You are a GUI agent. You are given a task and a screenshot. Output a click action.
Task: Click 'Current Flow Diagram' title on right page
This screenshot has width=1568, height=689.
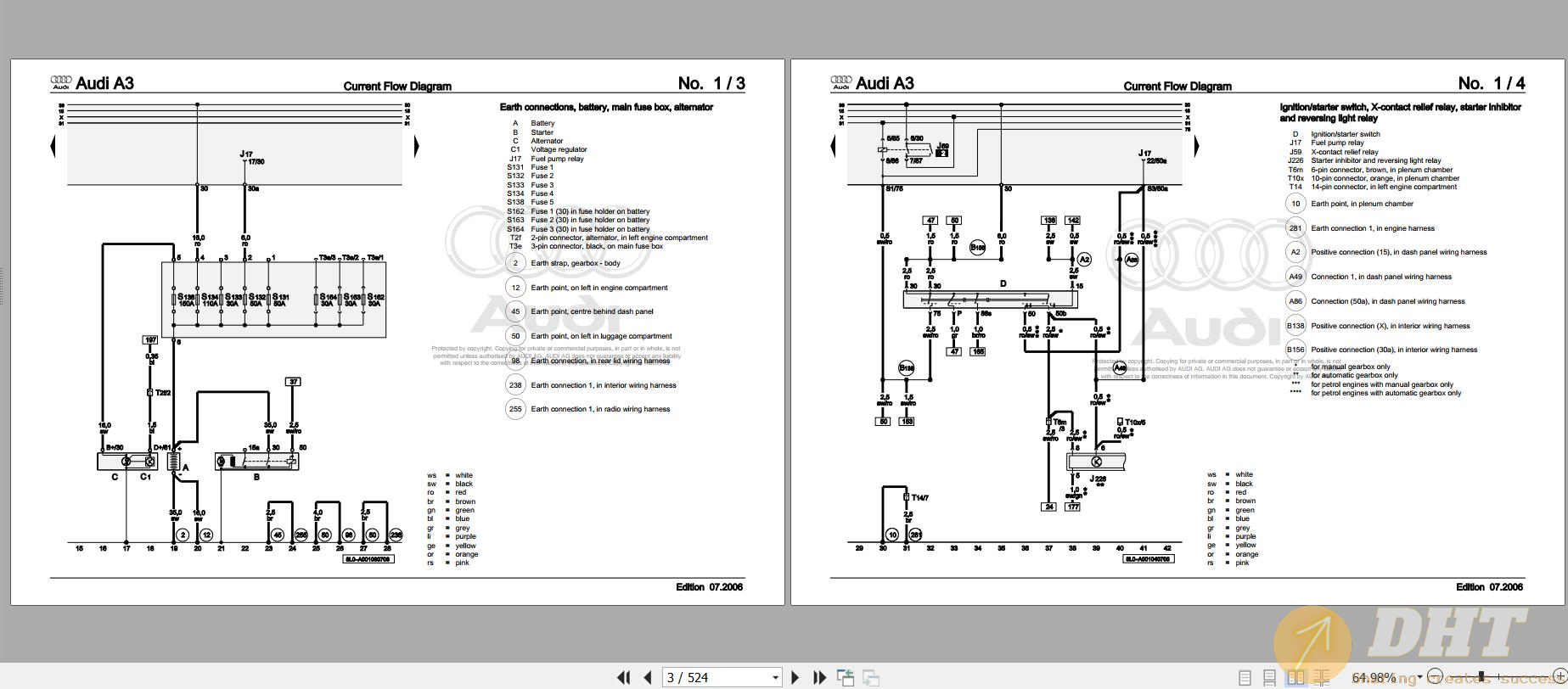(1177, 87)
